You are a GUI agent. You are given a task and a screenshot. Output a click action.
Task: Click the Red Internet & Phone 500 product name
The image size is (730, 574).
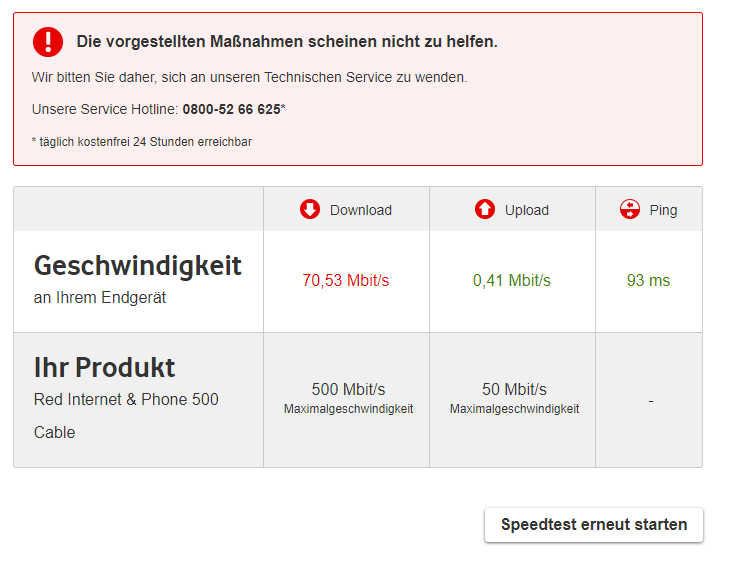tap(126, 400)
